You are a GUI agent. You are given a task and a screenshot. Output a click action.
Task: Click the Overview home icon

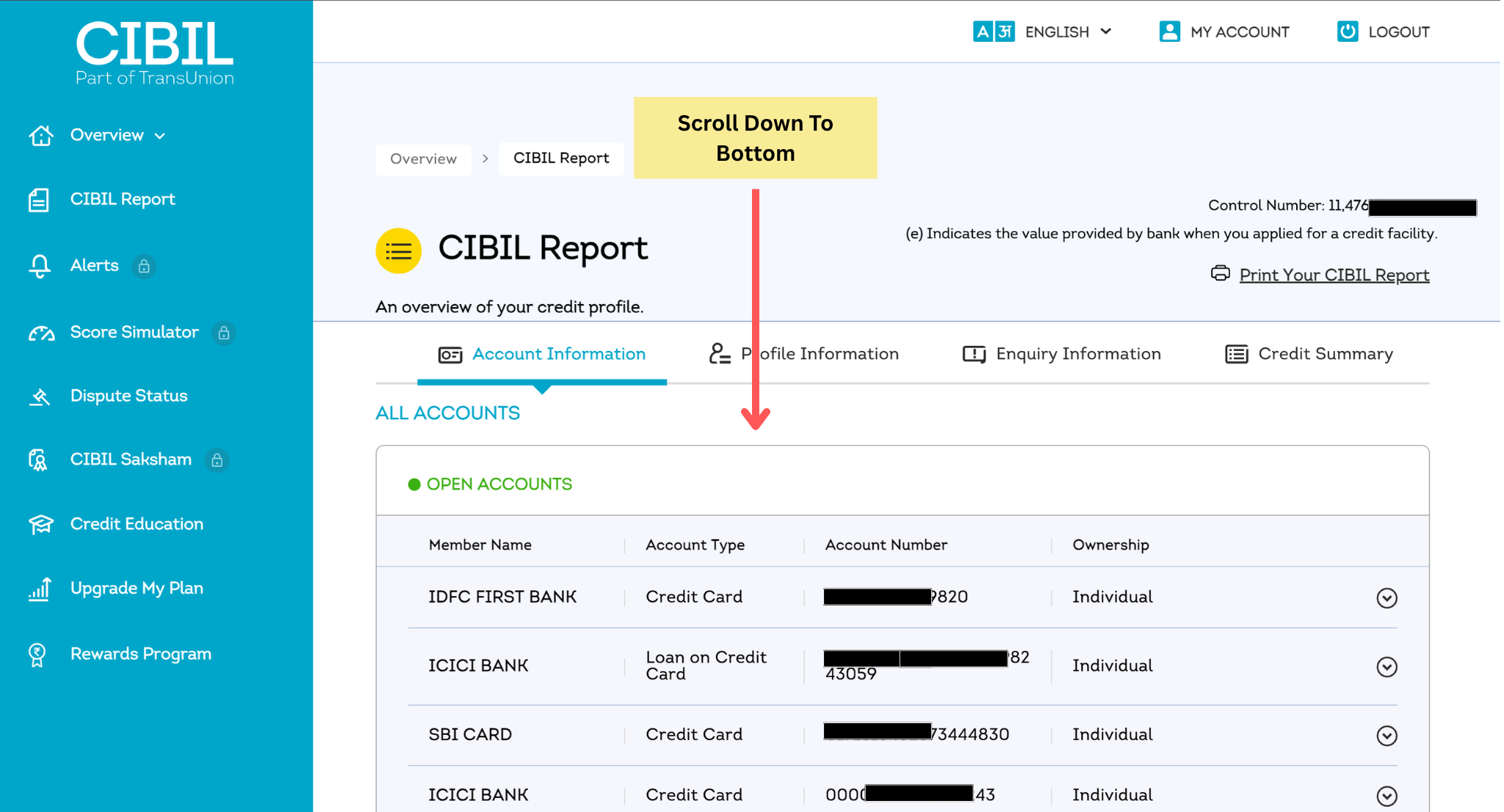click(41, 135)
